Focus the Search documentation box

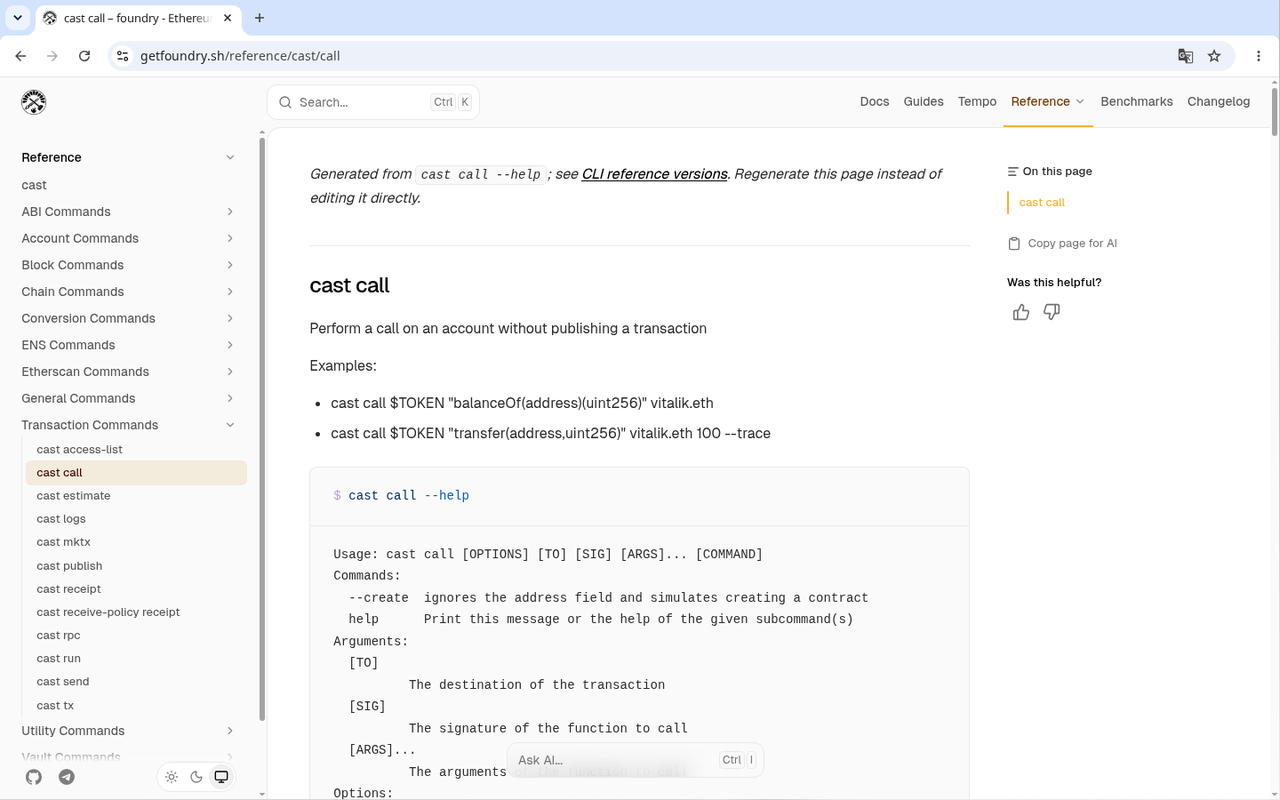tap(373, 102)
